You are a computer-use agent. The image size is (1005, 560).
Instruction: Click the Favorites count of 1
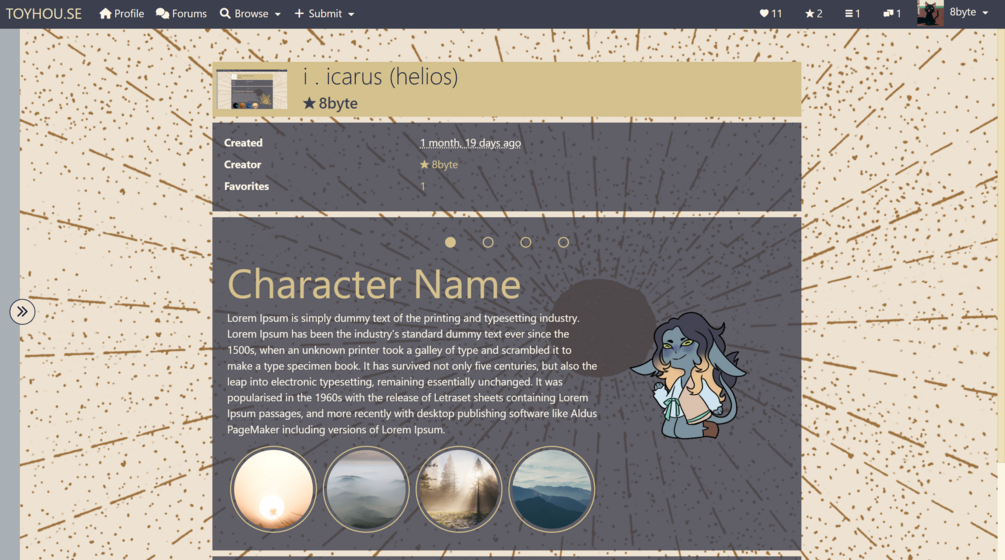coord(422,186)
